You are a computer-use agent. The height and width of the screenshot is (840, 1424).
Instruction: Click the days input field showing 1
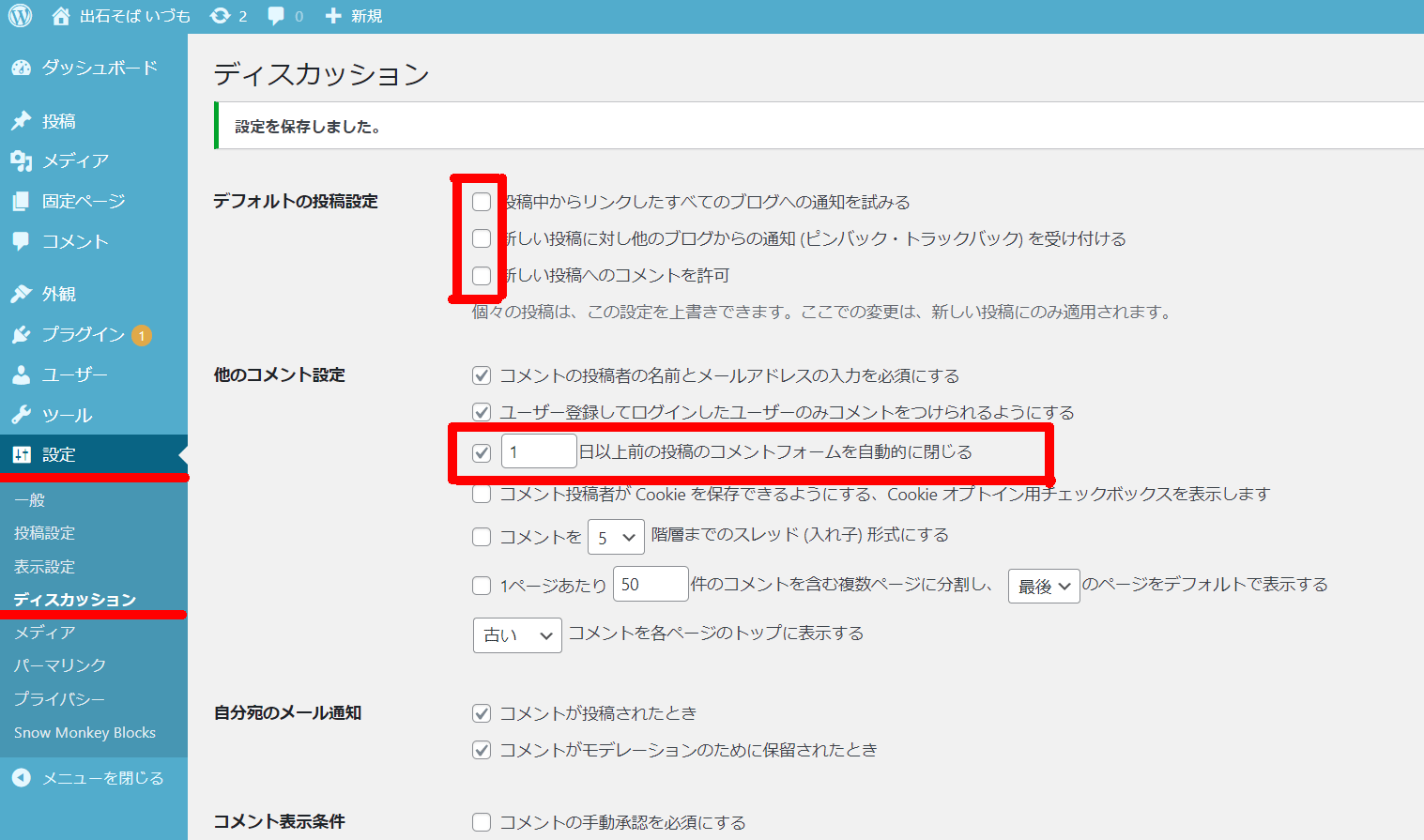(x=539, y=452)
